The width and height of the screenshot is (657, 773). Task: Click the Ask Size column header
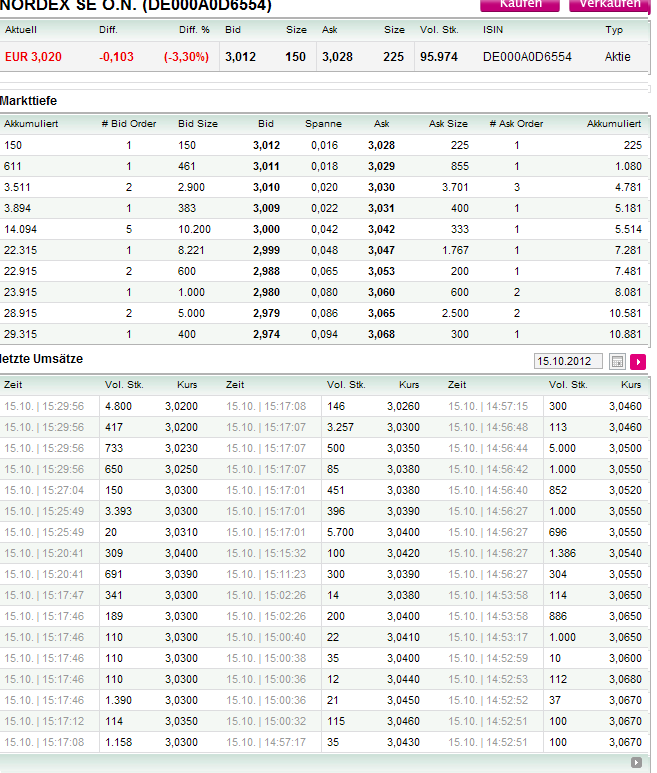pyautogui.click(x=448, y=124)
